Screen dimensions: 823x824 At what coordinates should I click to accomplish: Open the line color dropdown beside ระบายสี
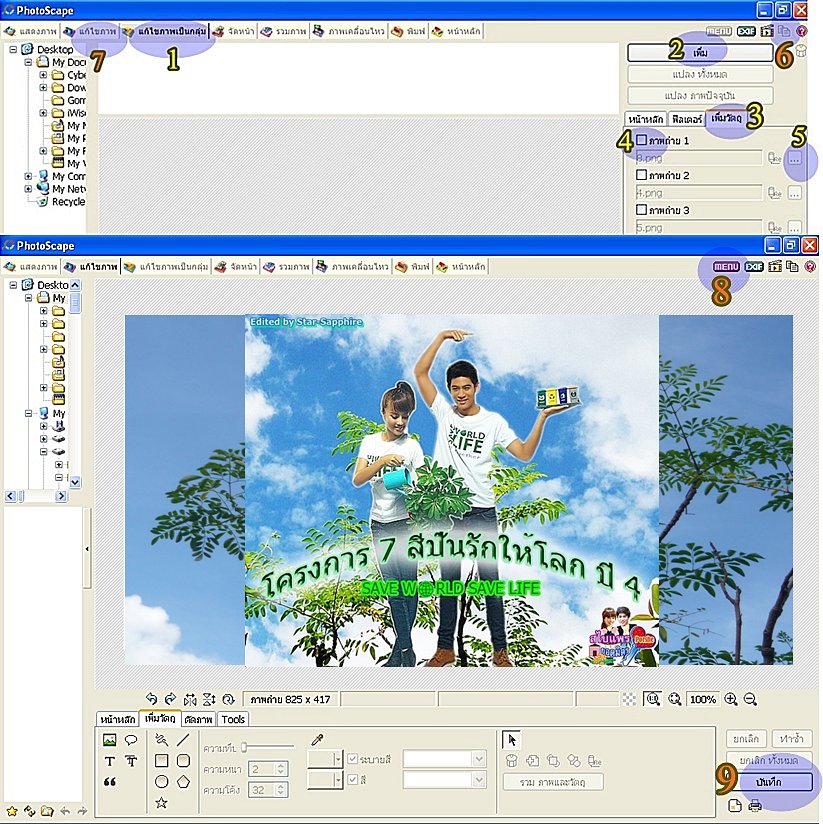point(338,759)
